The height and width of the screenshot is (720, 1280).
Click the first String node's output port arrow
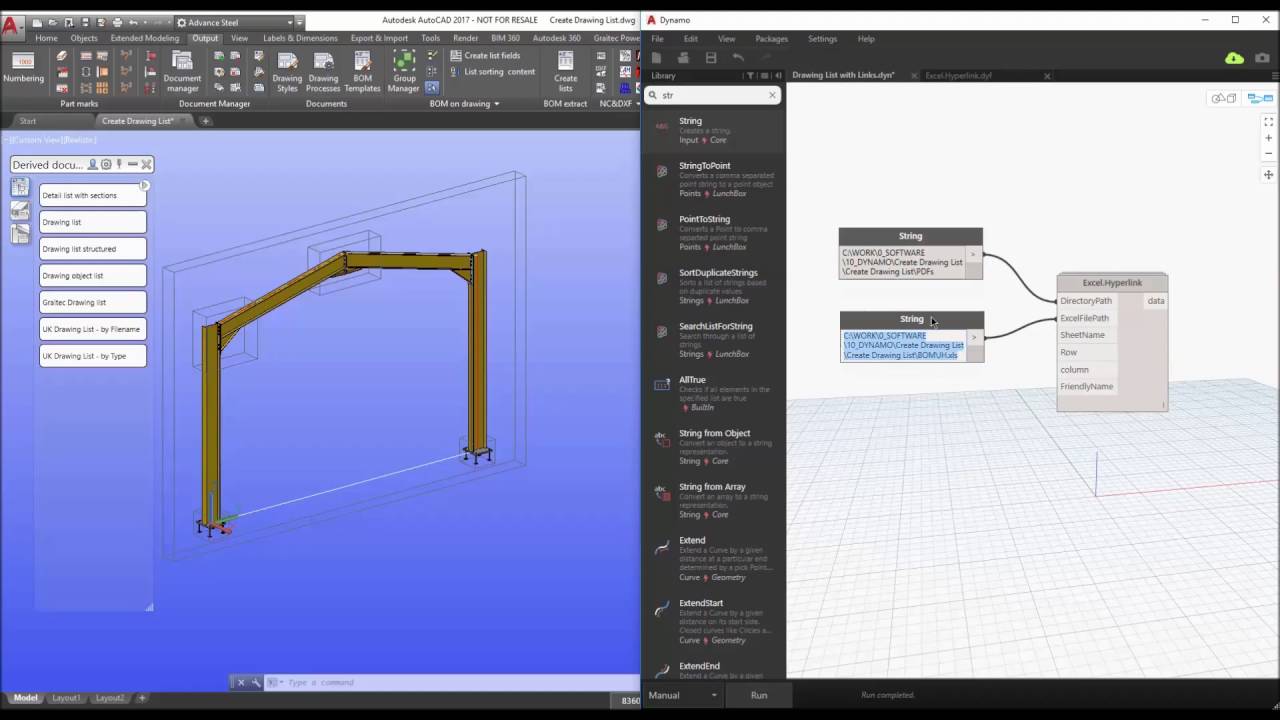(973, 254)
